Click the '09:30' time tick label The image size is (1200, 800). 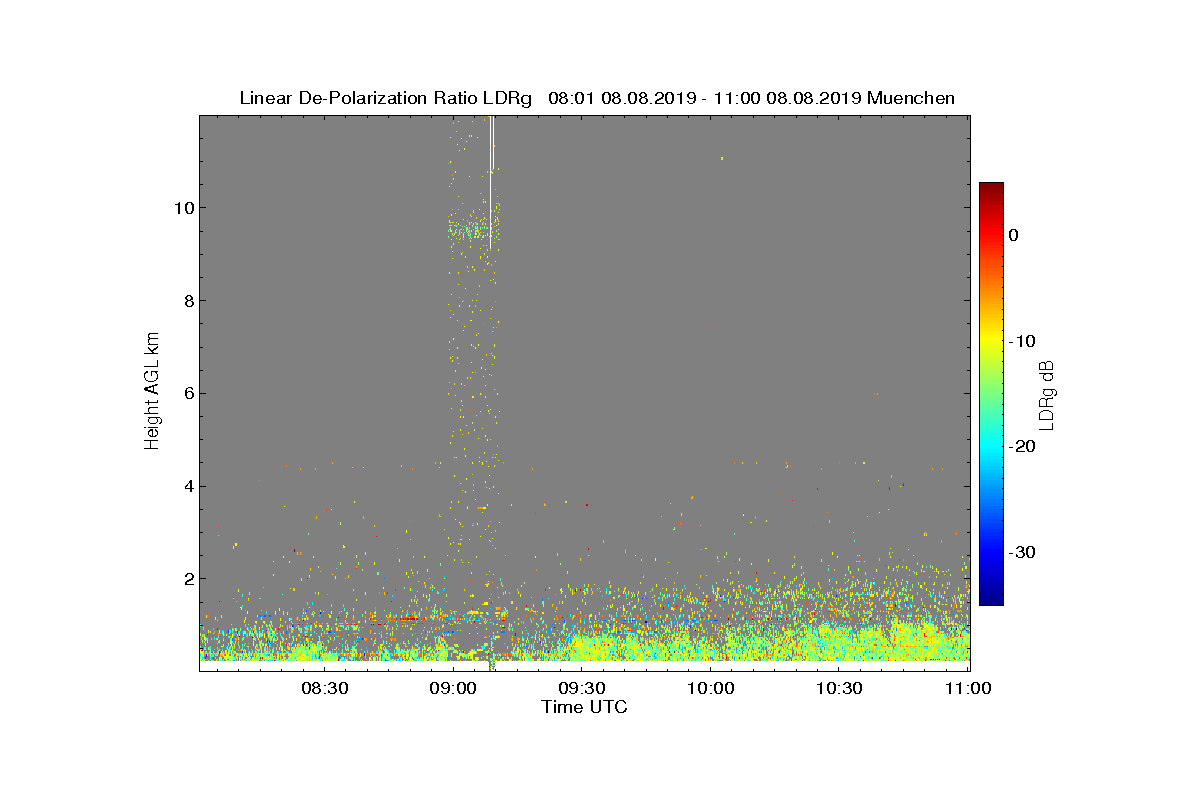[582, 689]
